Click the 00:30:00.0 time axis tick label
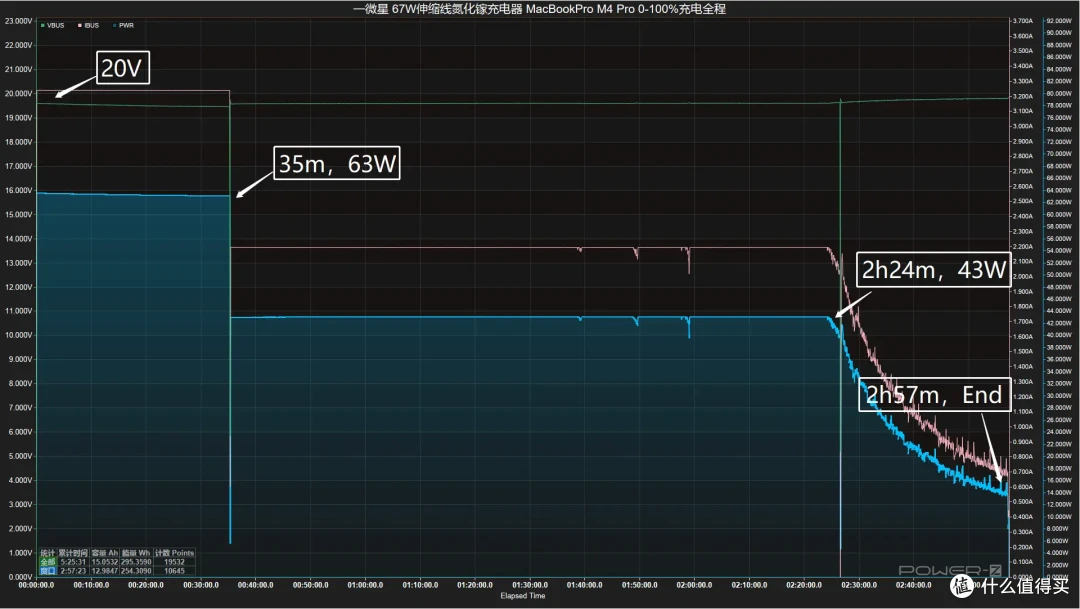The width and height of the screenshot is (1080, 609). (200, 585)
